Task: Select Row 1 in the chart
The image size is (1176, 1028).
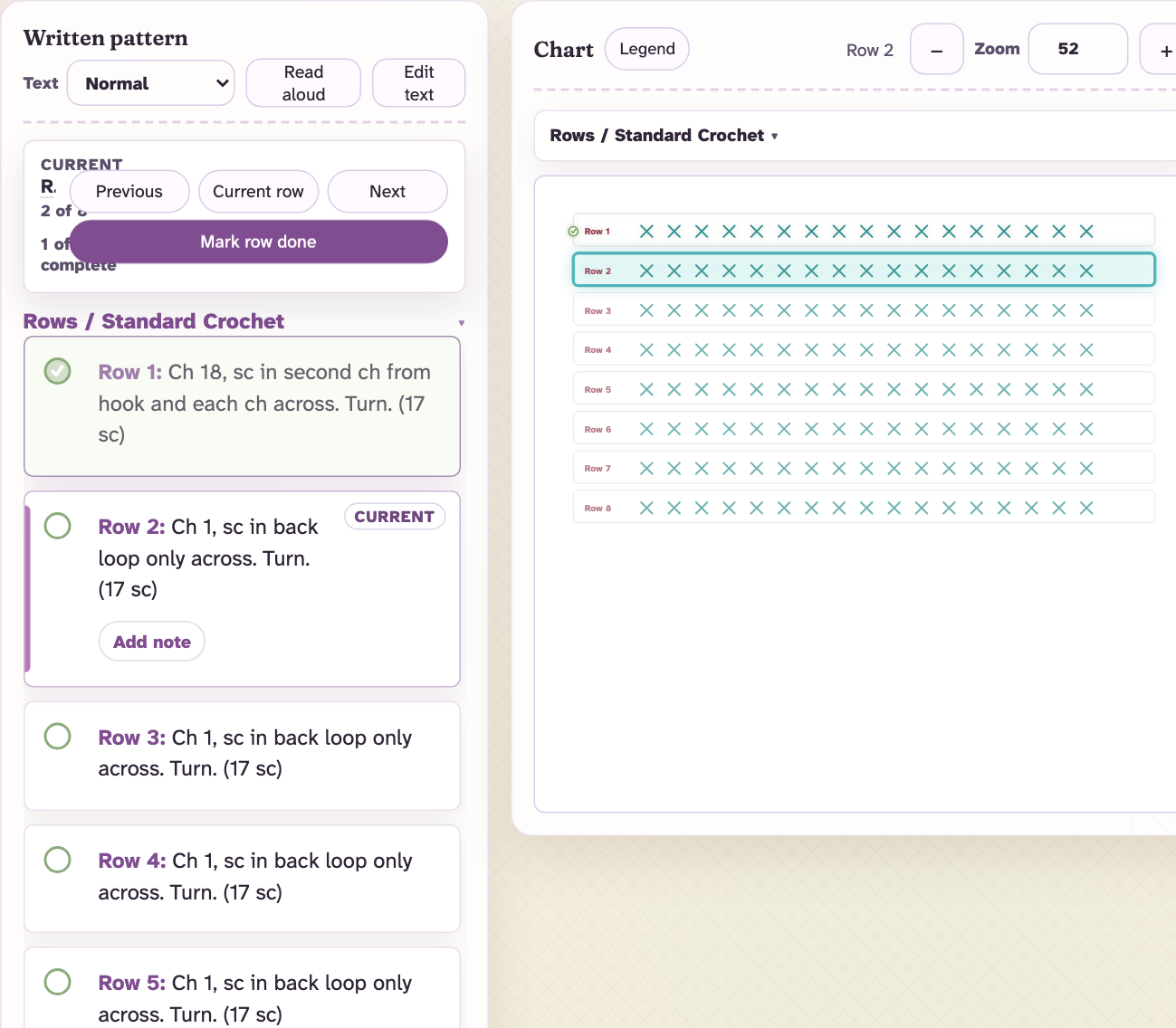Action: pyautogui.click(x=864, y=231)
